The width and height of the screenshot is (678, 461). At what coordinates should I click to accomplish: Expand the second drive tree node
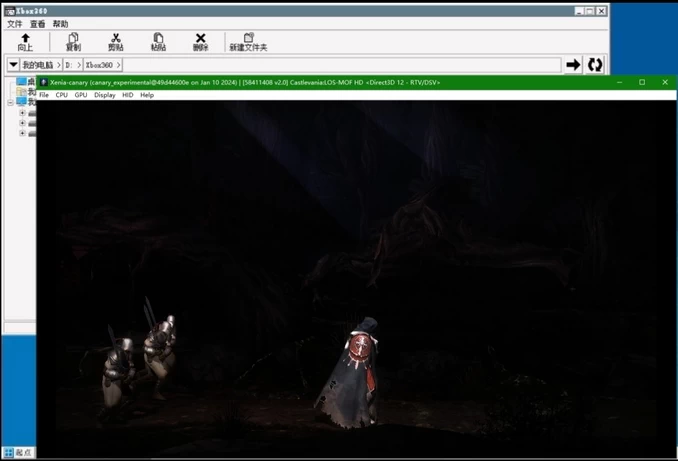click(x=22, y=123)
